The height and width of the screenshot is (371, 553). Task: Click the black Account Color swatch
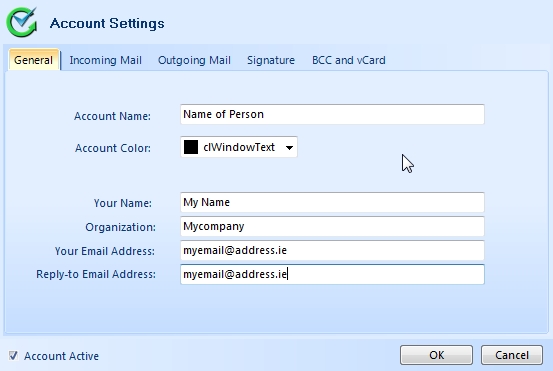click(191, 147)
